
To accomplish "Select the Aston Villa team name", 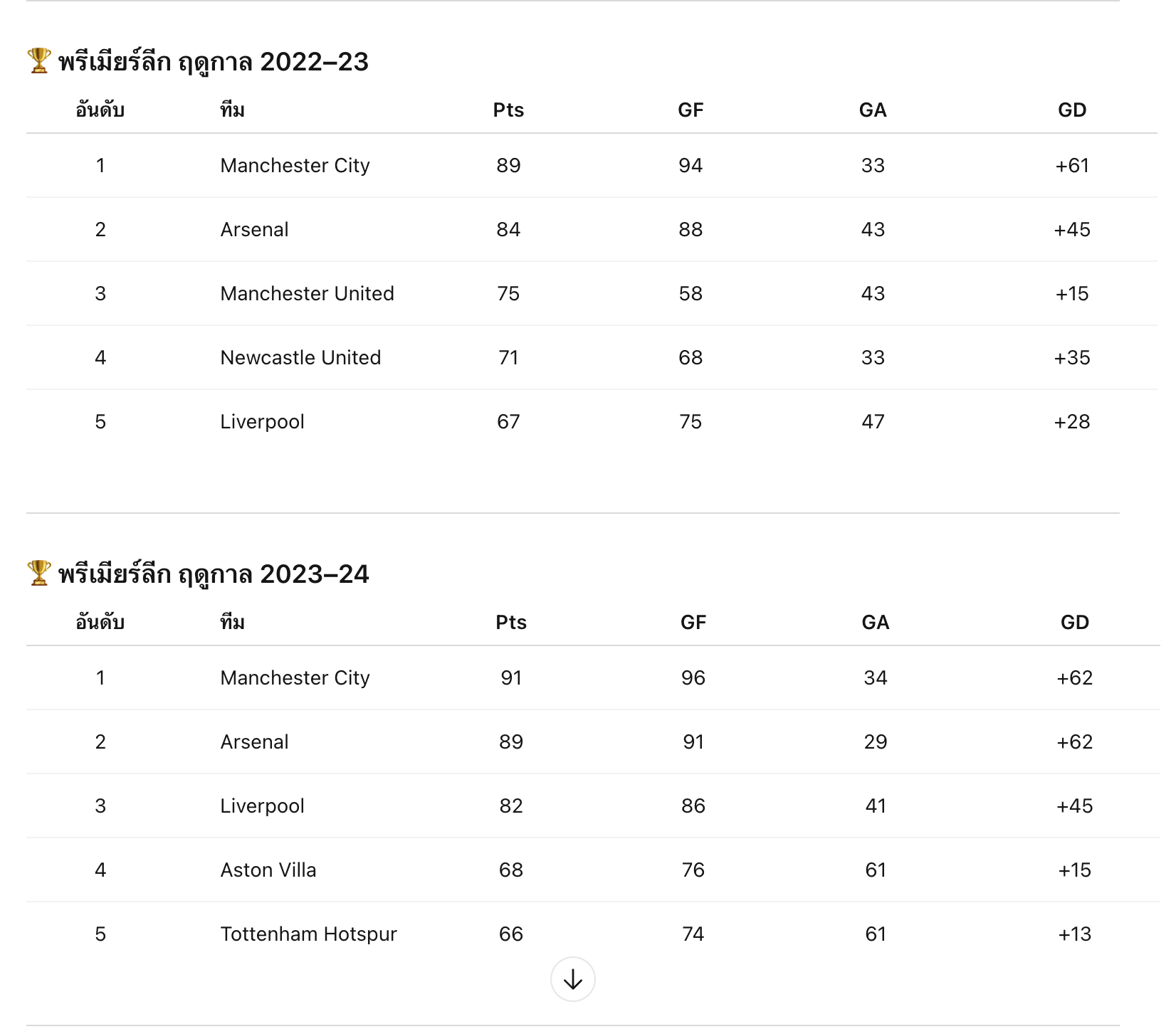I will click(268, 870).
